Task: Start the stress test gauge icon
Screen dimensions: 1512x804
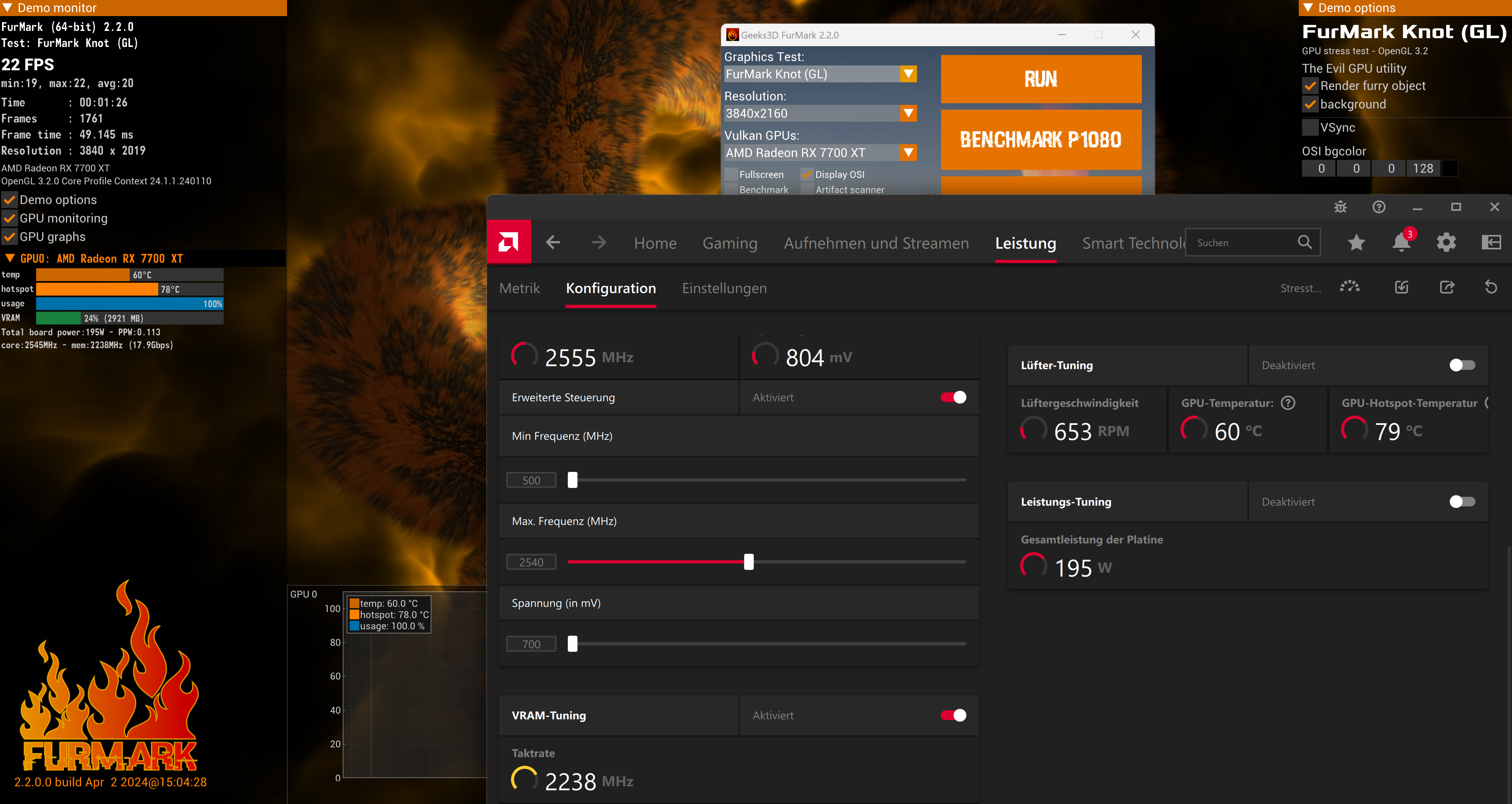Action: point(1349,287)
